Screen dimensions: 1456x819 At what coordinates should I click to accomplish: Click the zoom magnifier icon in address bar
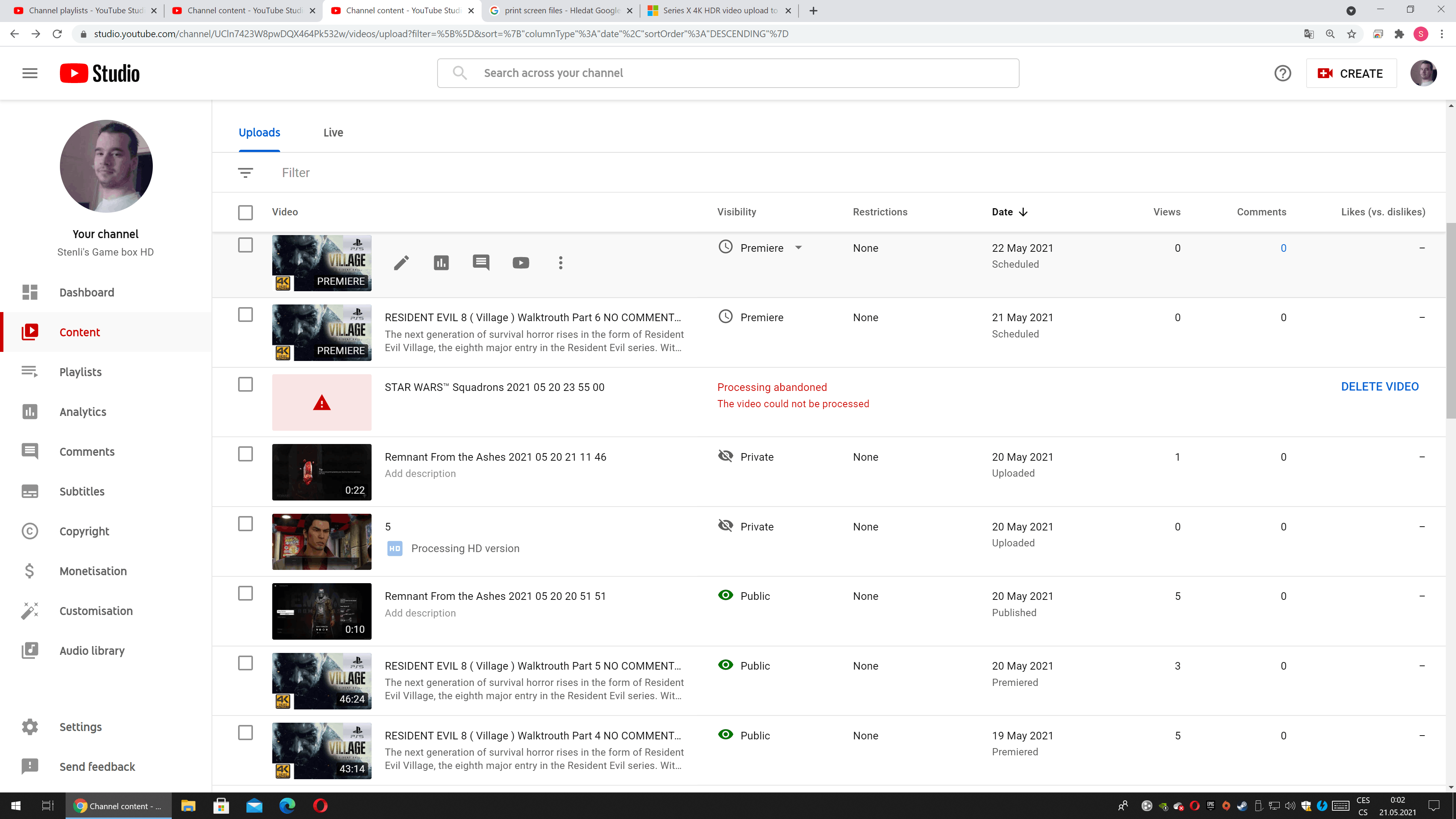click(1330, 34)
